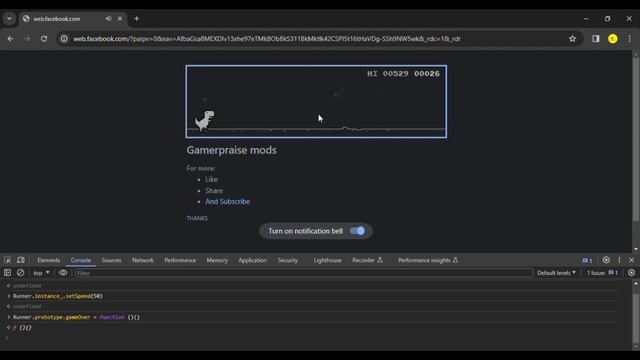Reload the current page

click(x=44, y=39)
